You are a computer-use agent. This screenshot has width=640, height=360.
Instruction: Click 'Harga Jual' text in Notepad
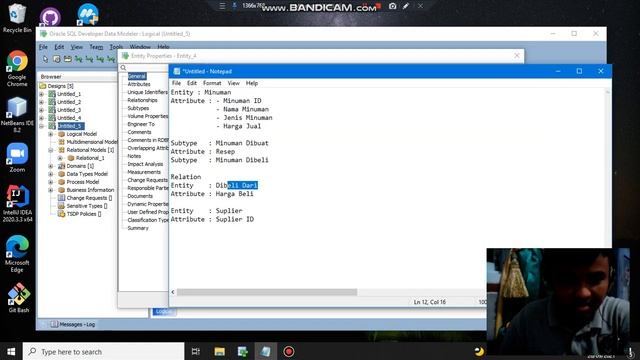242,126
